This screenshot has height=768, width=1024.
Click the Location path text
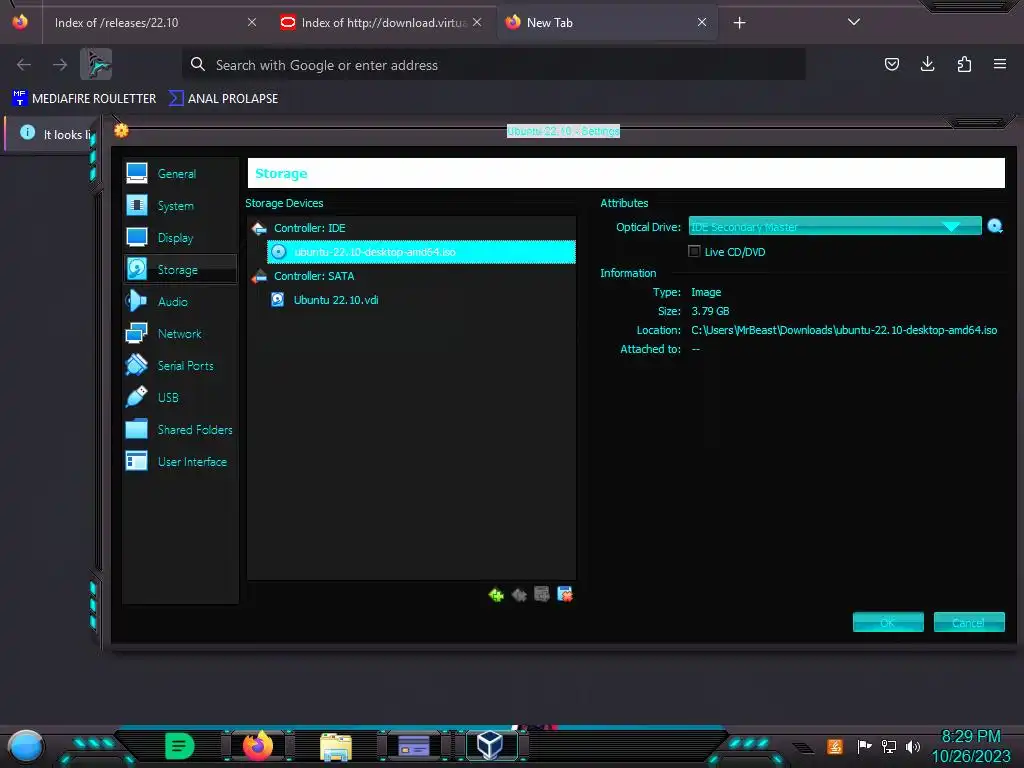[844, 330]
